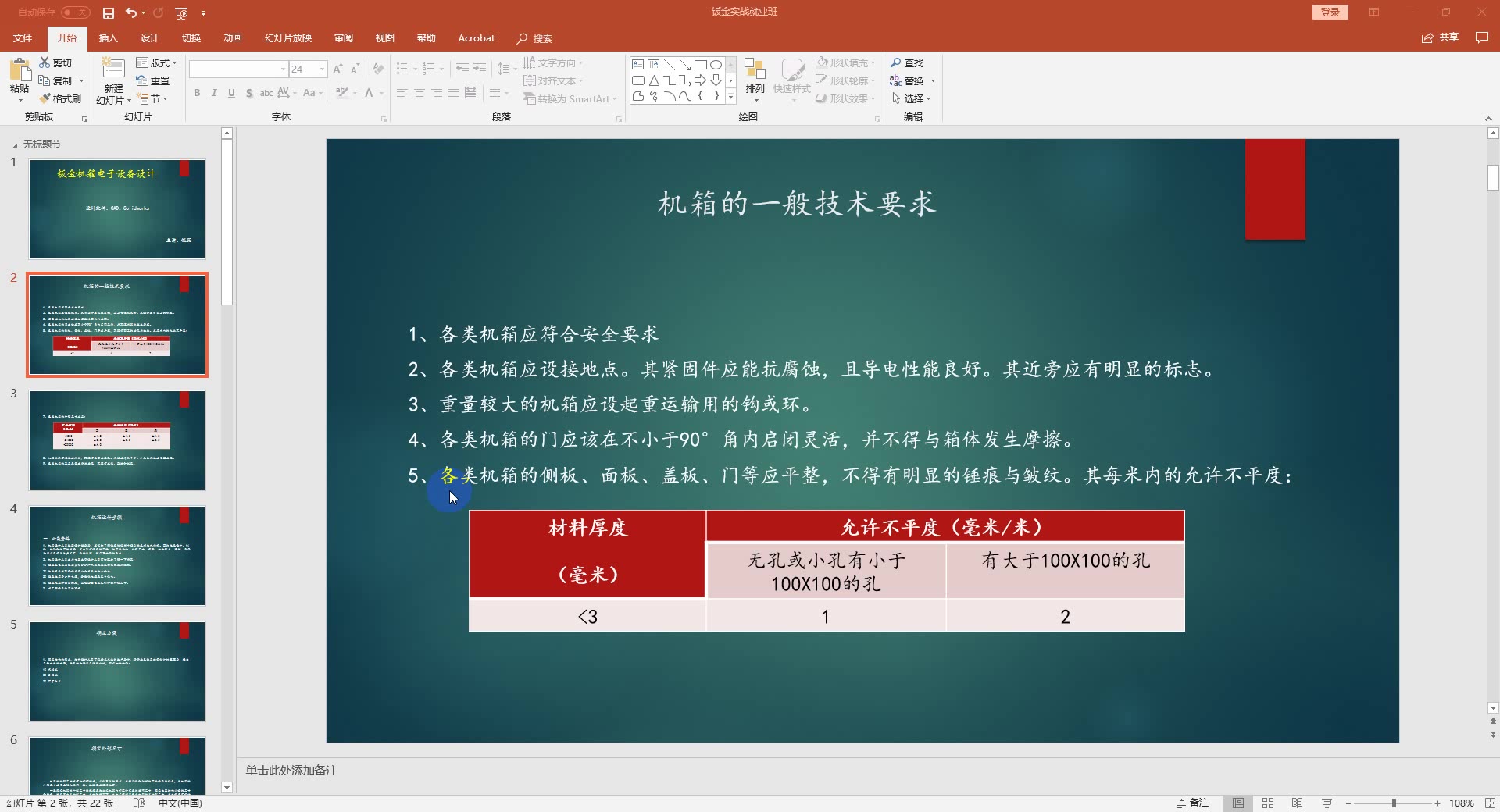This screenshot has height=812, width=1500.
Task: Click the 登录 (Sign in) button
Action: [x=1330, y=12]
